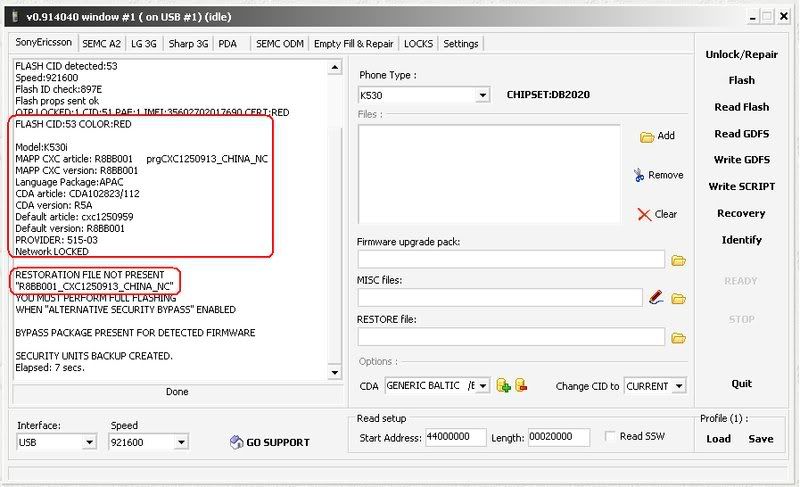Image resolution: width=800 pixels, height=487 pixels.
Task: Click the Write SCRIPT button
Action: click(x=741, y=187)
